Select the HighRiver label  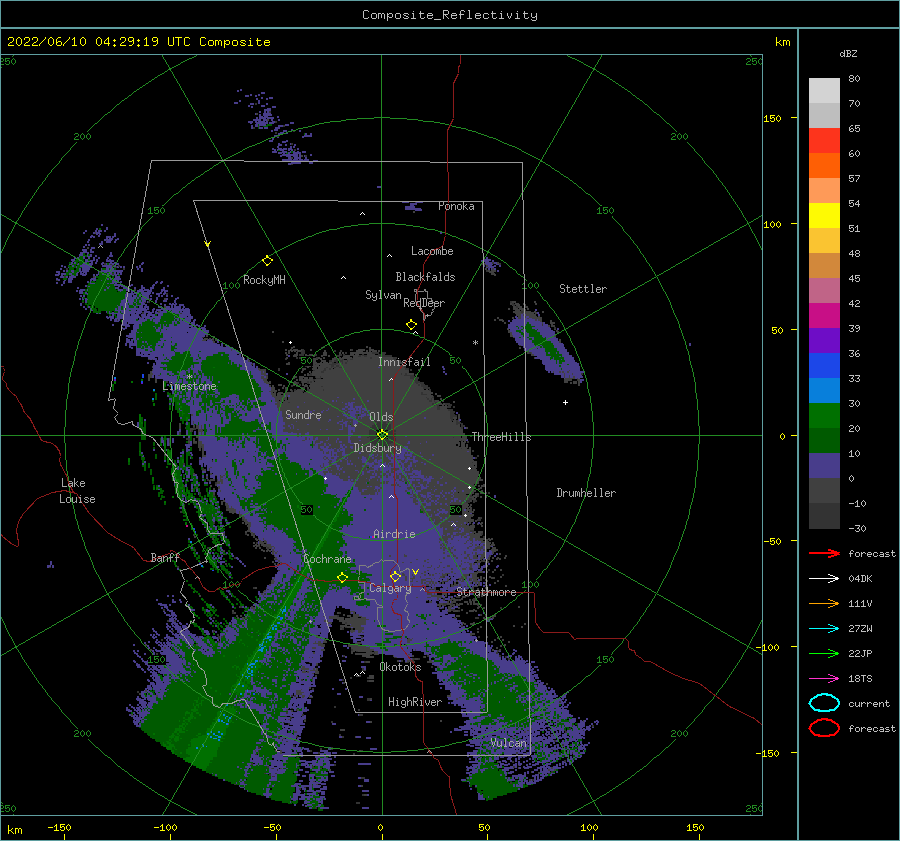[x=415, y=702]
